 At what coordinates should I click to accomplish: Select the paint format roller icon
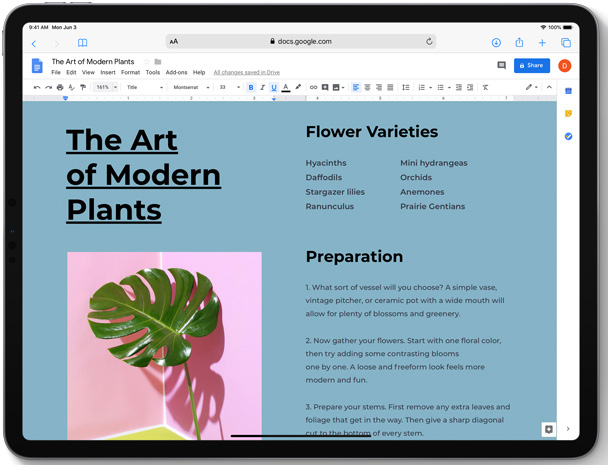83,88
